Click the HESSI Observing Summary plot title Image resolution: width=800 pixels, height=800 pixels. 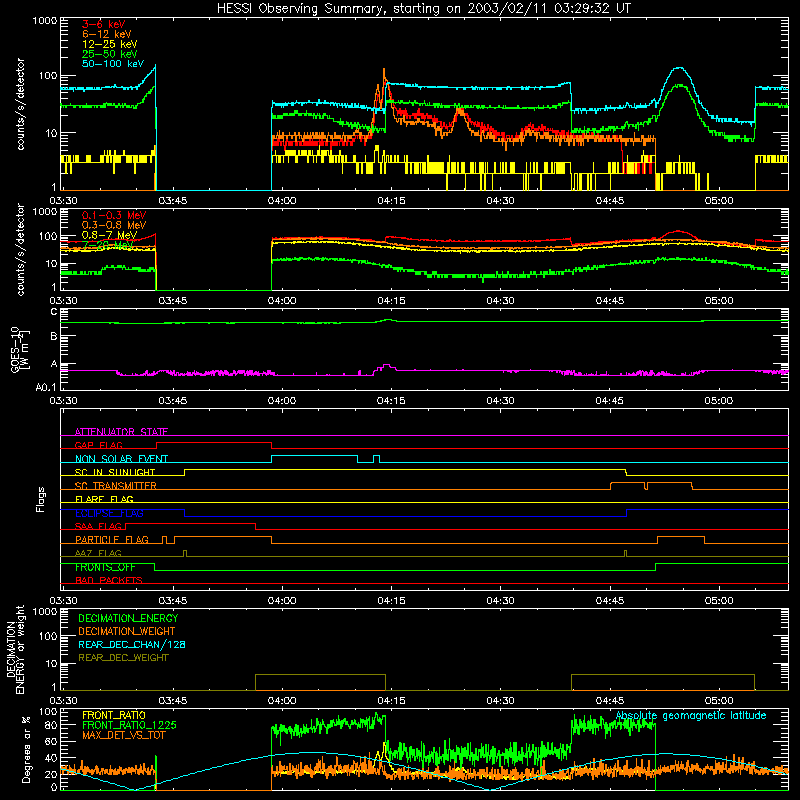423,9
